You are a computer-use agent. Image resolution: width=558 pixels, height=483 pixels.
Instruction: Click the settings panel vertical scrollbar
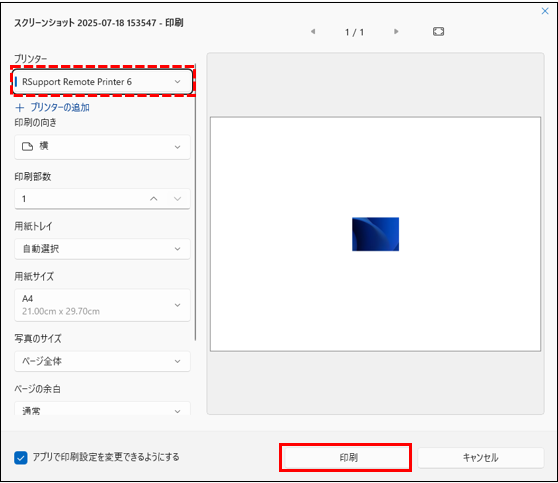point(195,203)
